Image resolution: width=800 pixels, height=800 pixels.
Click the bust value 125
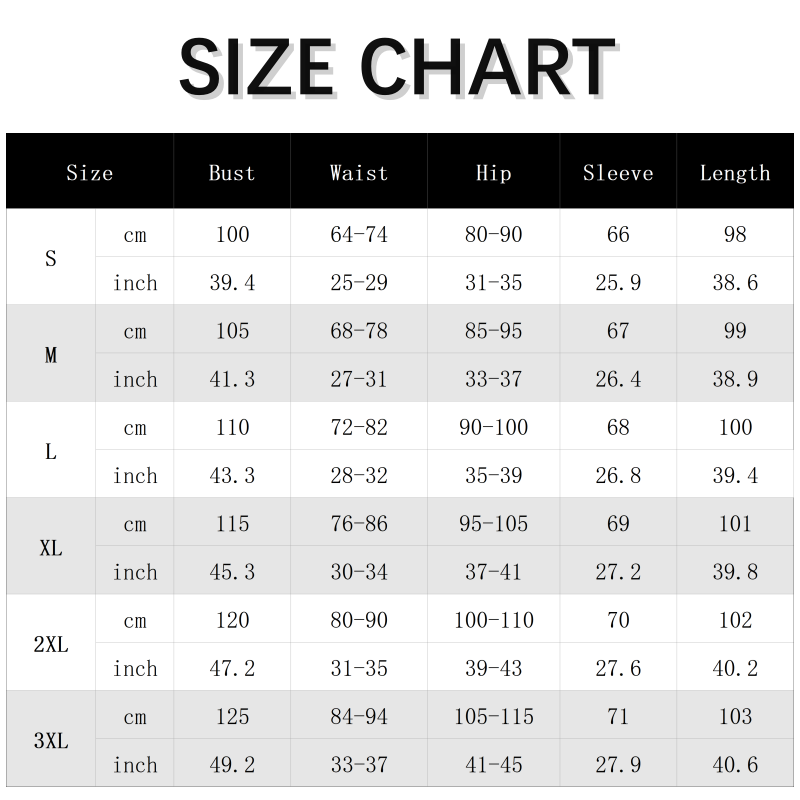click(232, 717)
